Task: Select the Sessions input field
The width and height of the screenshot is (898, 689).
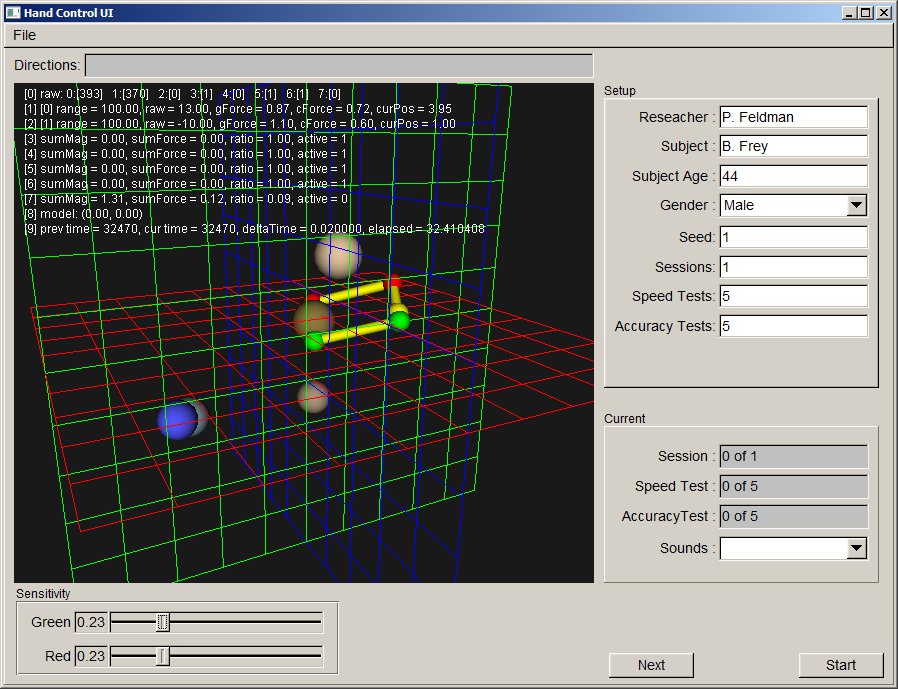Action: coord(793,267)
